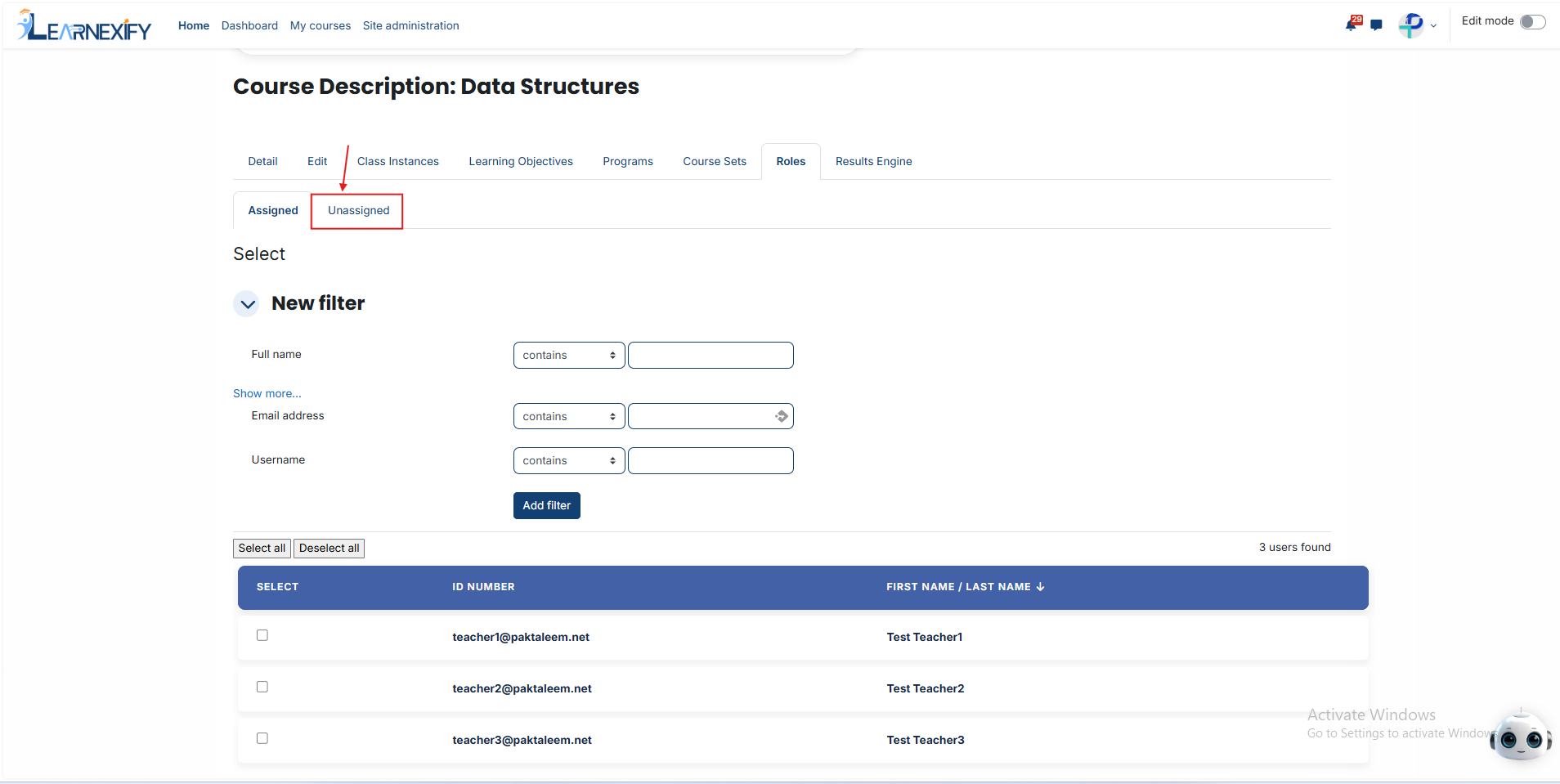This screenshot has height=784, width=1560.
Task: Open the Username contains dropdown
Action: tap(569, 461)
